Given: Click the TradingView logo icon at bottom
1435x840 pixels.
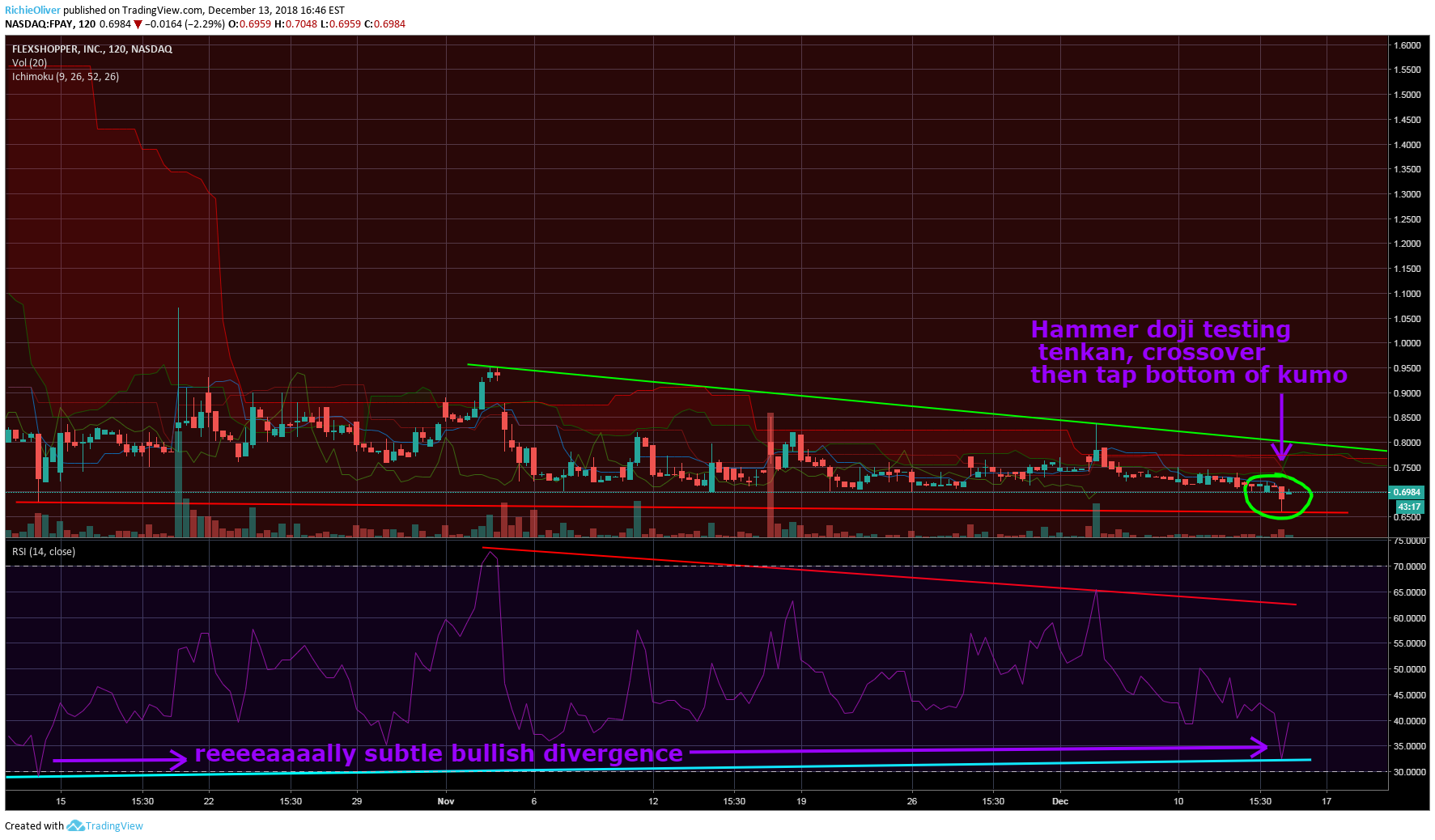Looking at the screenshot, I should point(75,825).
